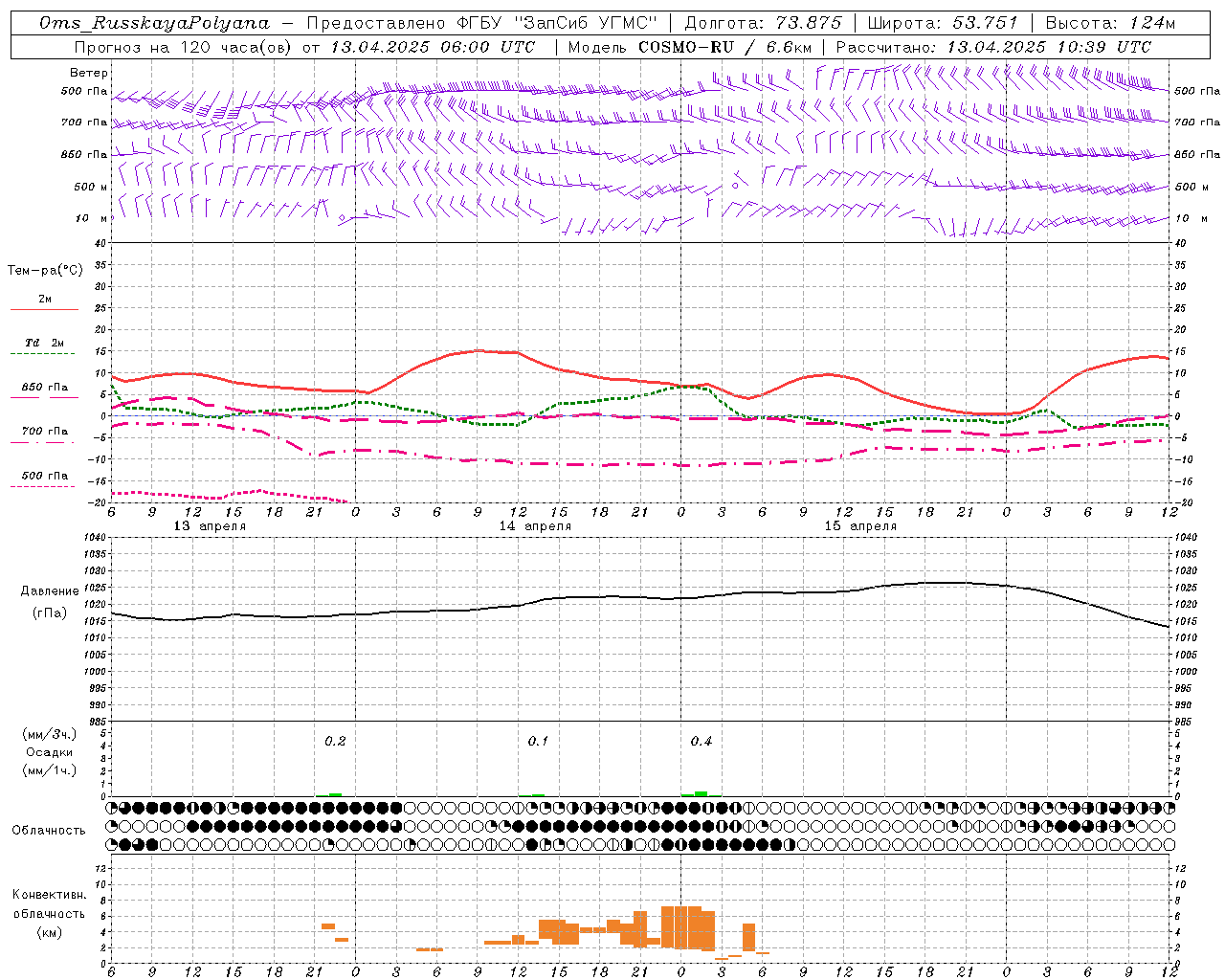Screen dimensions: 1225x980
Task: Click the 'Тем-ра(°C)' temperature panel label
Action: (x=45, y=271)
